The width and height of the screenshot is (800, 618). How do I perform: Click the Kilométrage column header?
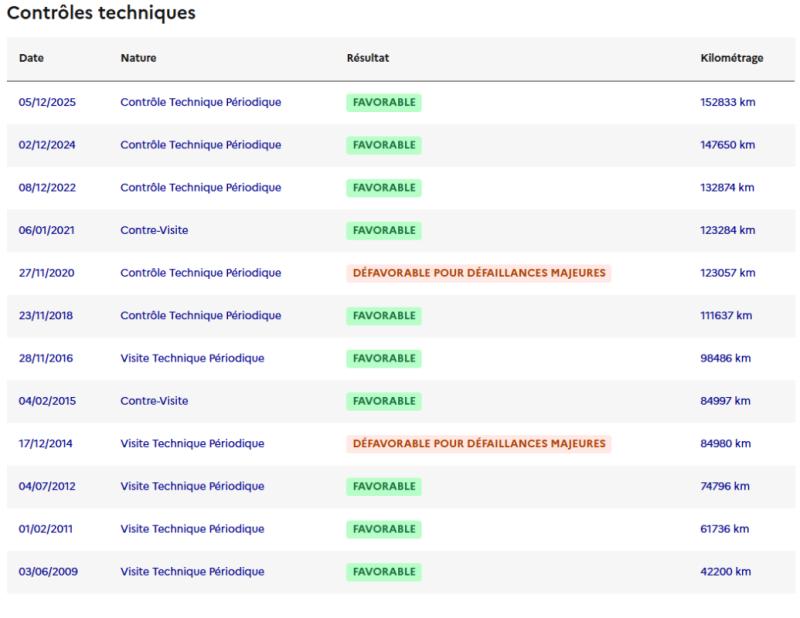click(732, 58)
